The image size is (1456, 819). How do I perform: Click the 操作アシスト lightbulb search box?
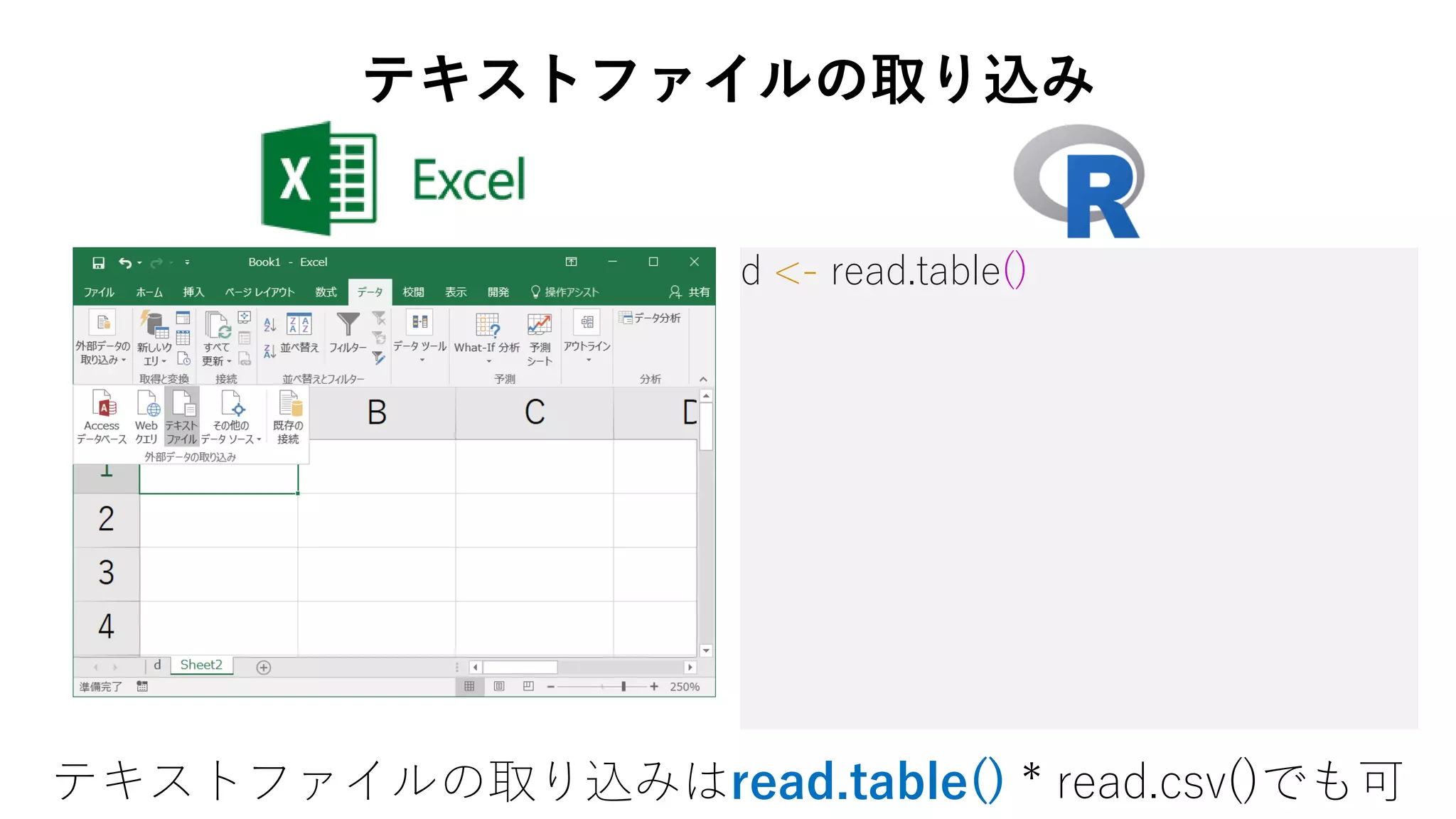pos(565,292)
